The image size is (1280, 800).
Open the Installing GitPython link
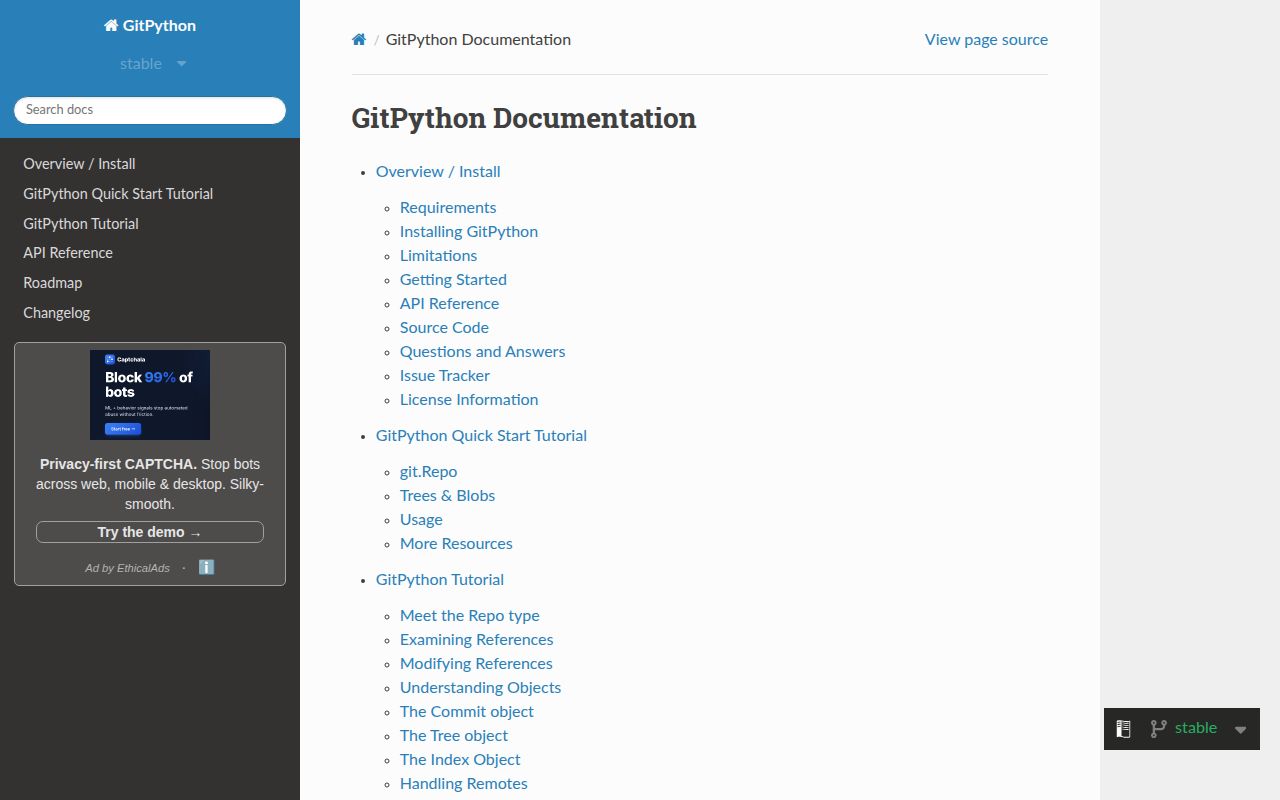[x=469, y=232]
